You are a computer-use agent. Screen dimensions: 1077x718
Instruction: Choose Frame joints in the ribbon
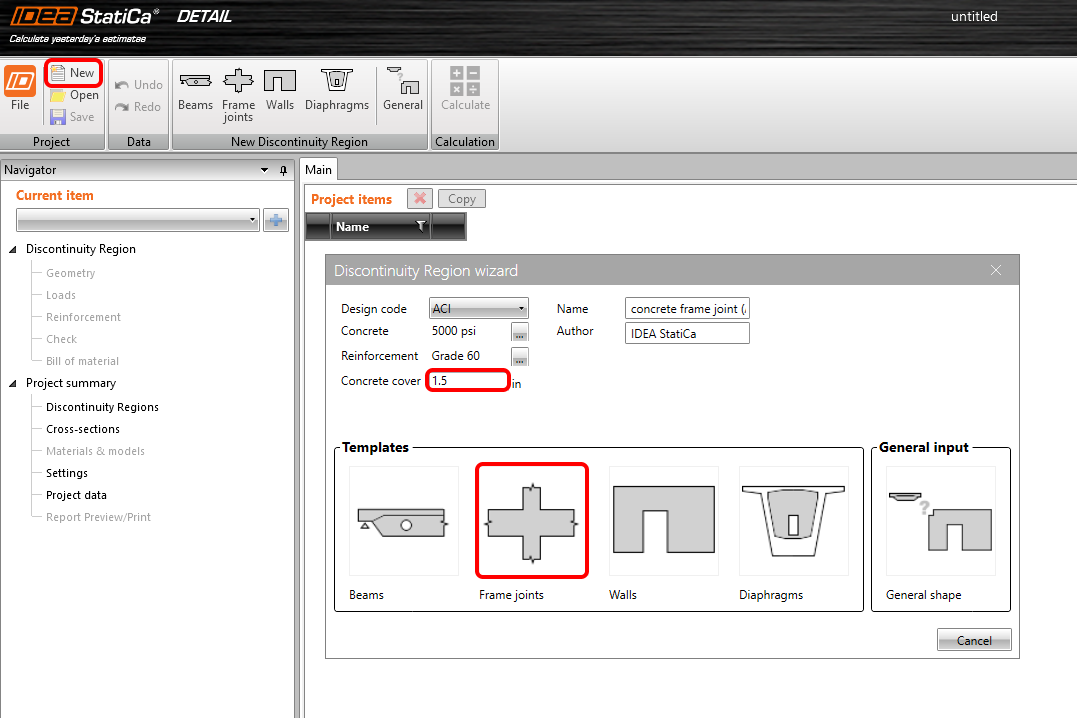point(238,92)
